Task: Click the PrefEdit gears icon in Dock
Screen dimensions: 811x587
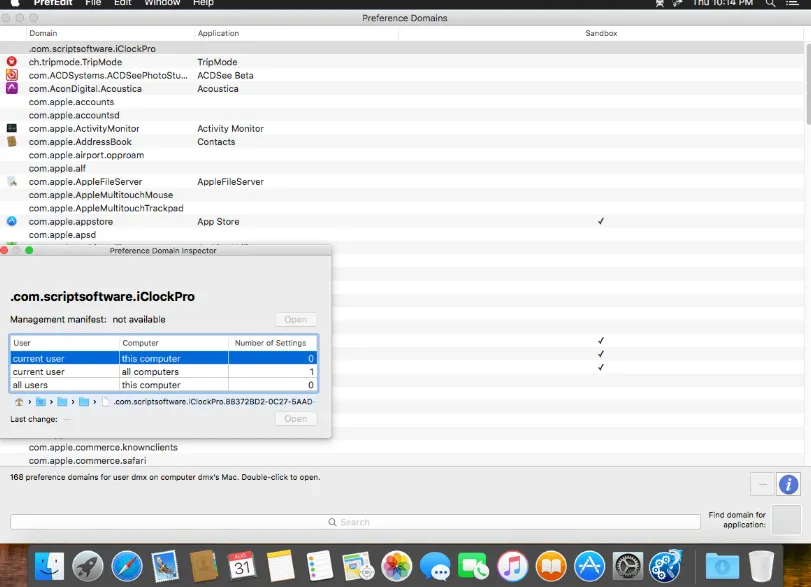Action: click(666, 566)
